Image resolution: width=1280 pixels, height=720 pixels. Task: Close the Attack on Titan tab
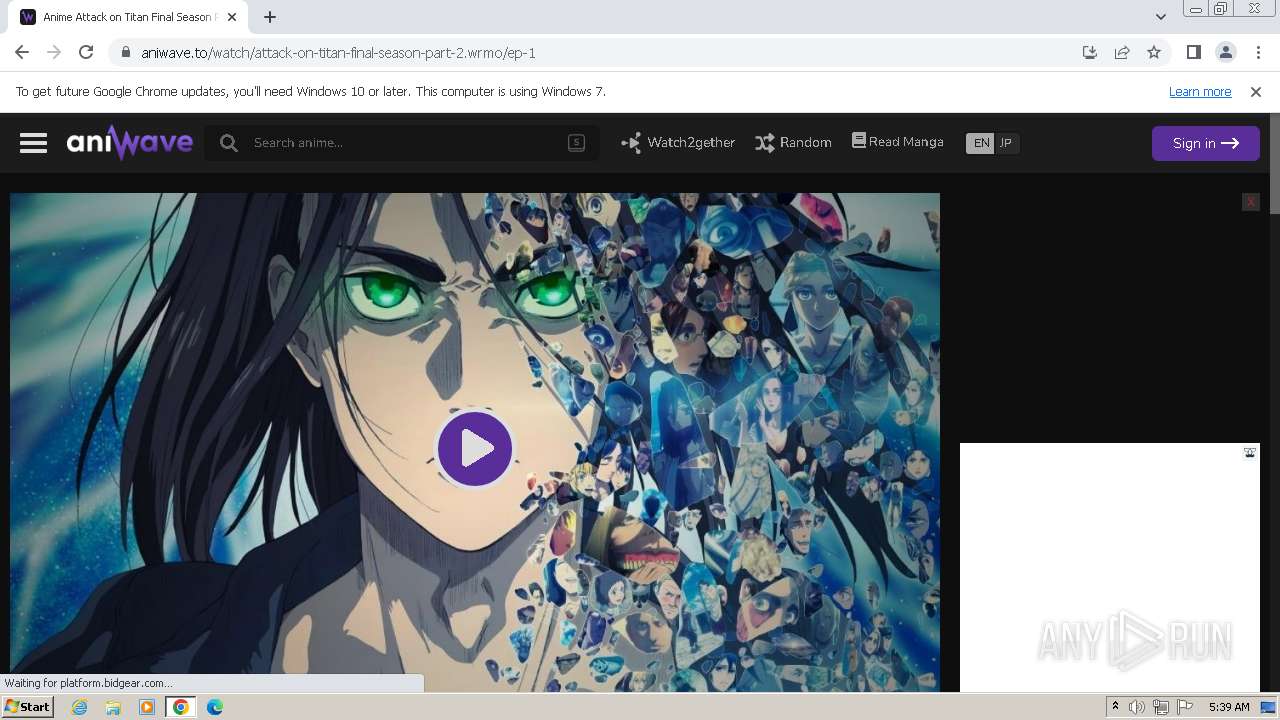point(232,17)
